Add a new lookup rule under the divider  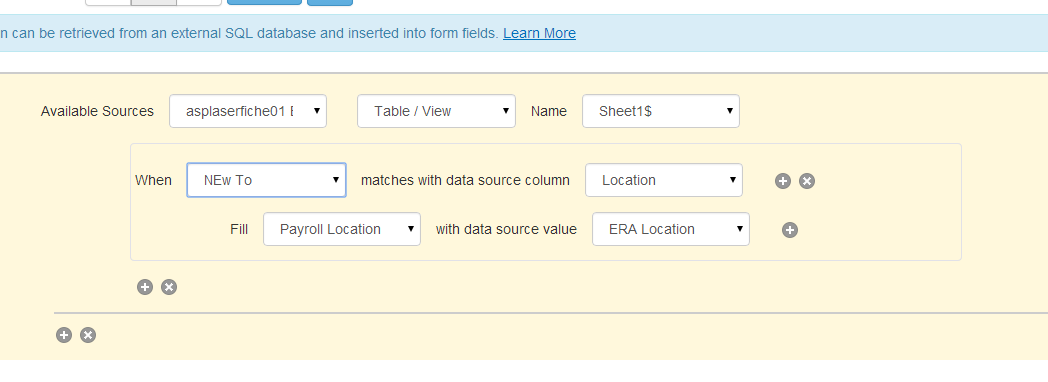point(63,335)
